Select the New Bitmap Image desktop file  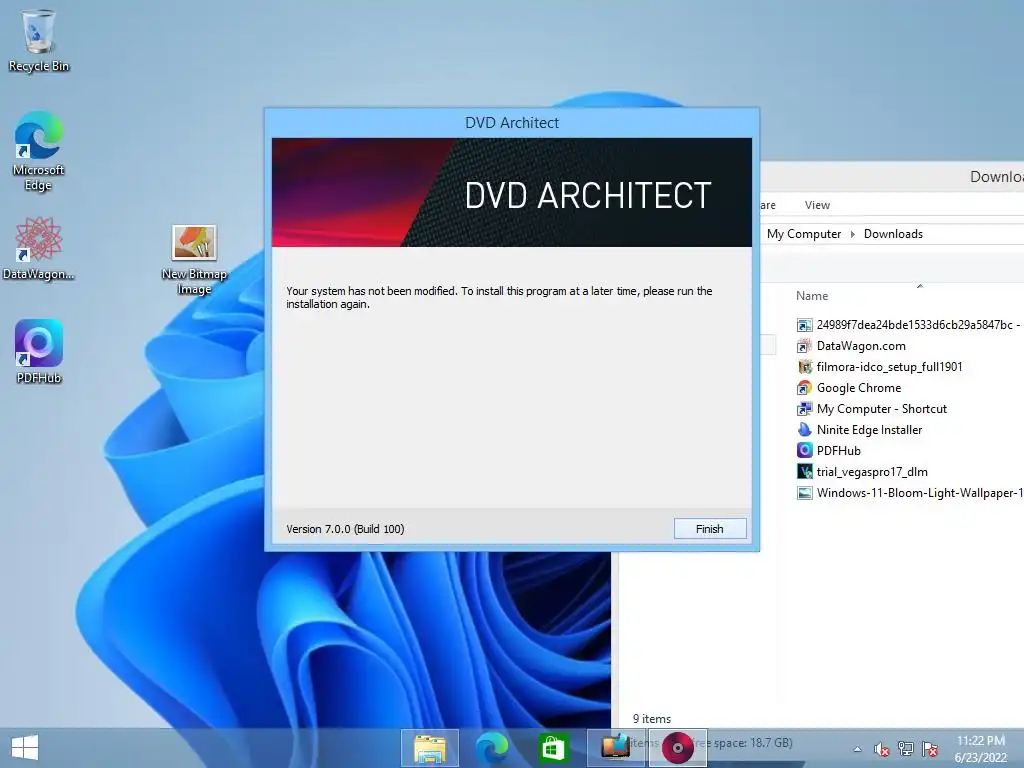(x=194, y=260)
